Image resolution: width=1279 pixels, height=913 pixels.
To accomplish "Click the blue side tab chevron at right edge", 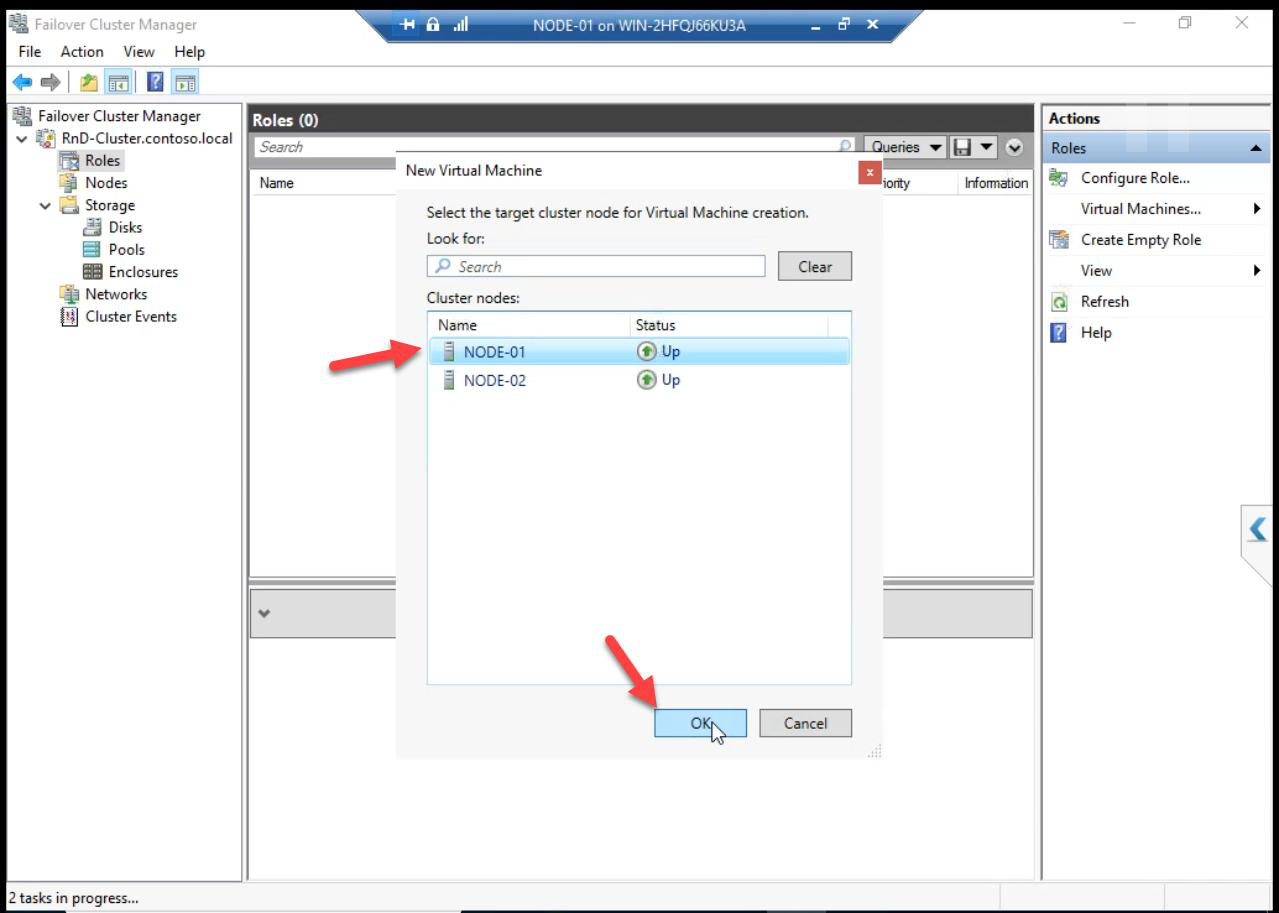I will (x=1257, y=529).
